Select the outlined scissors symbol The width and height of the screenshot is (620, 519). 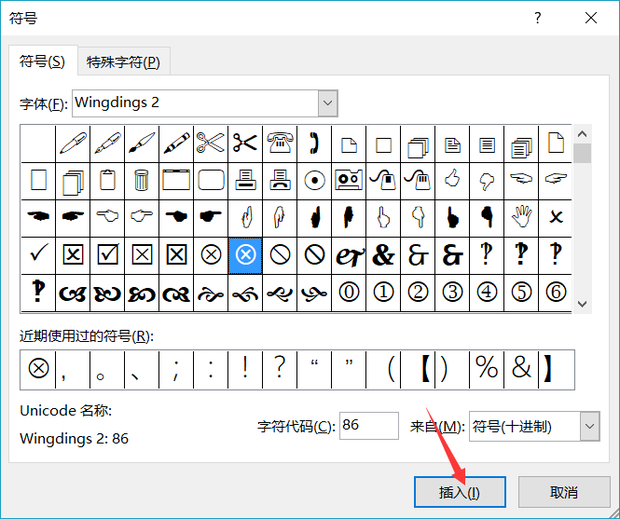(211, 143)
